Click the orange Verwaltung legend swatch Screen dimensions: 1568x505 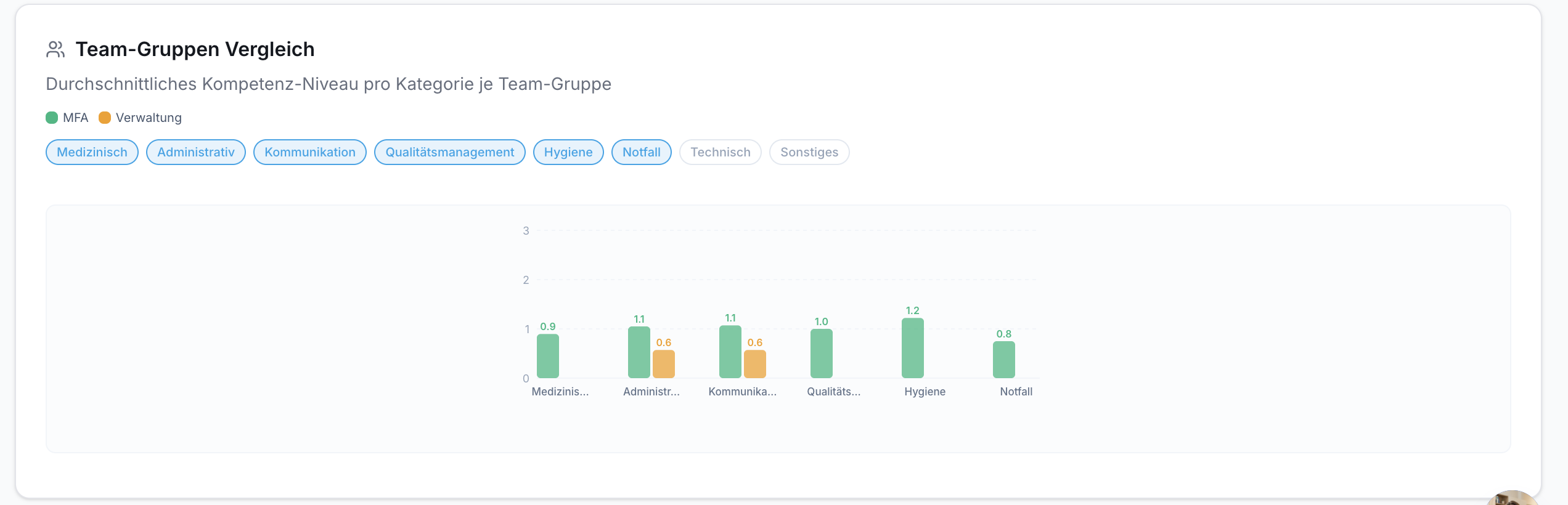coord(105,118)
